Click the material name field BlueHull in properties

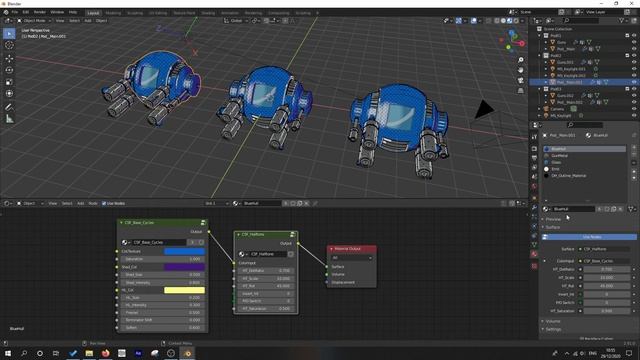(x=573, y=209)
